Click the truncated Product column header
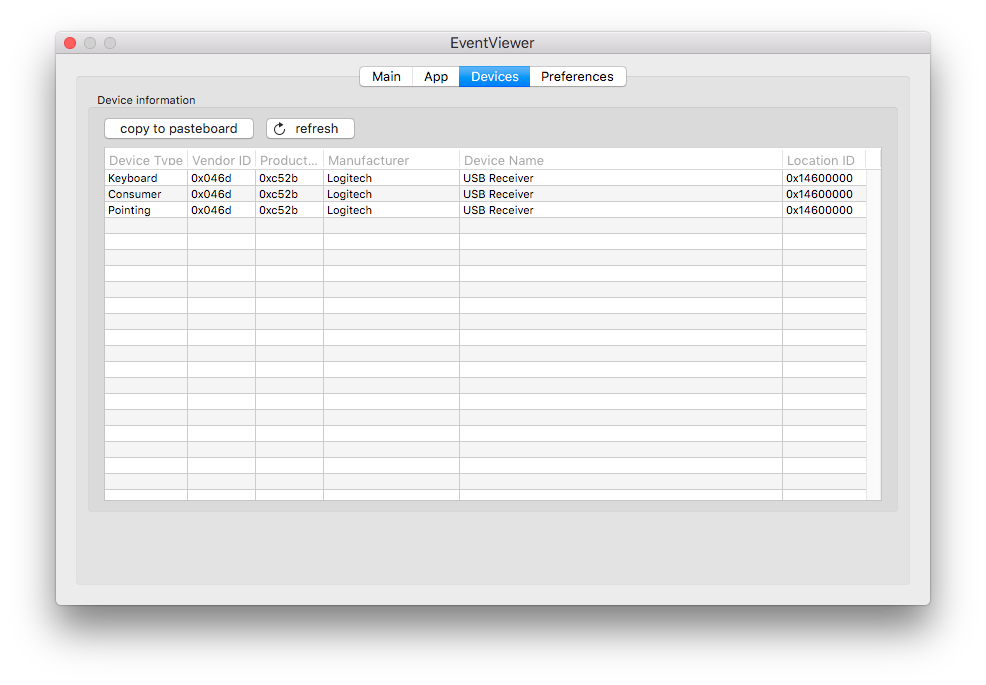The height and width of the screenshot is (685, 986). (x=289, y=160)
